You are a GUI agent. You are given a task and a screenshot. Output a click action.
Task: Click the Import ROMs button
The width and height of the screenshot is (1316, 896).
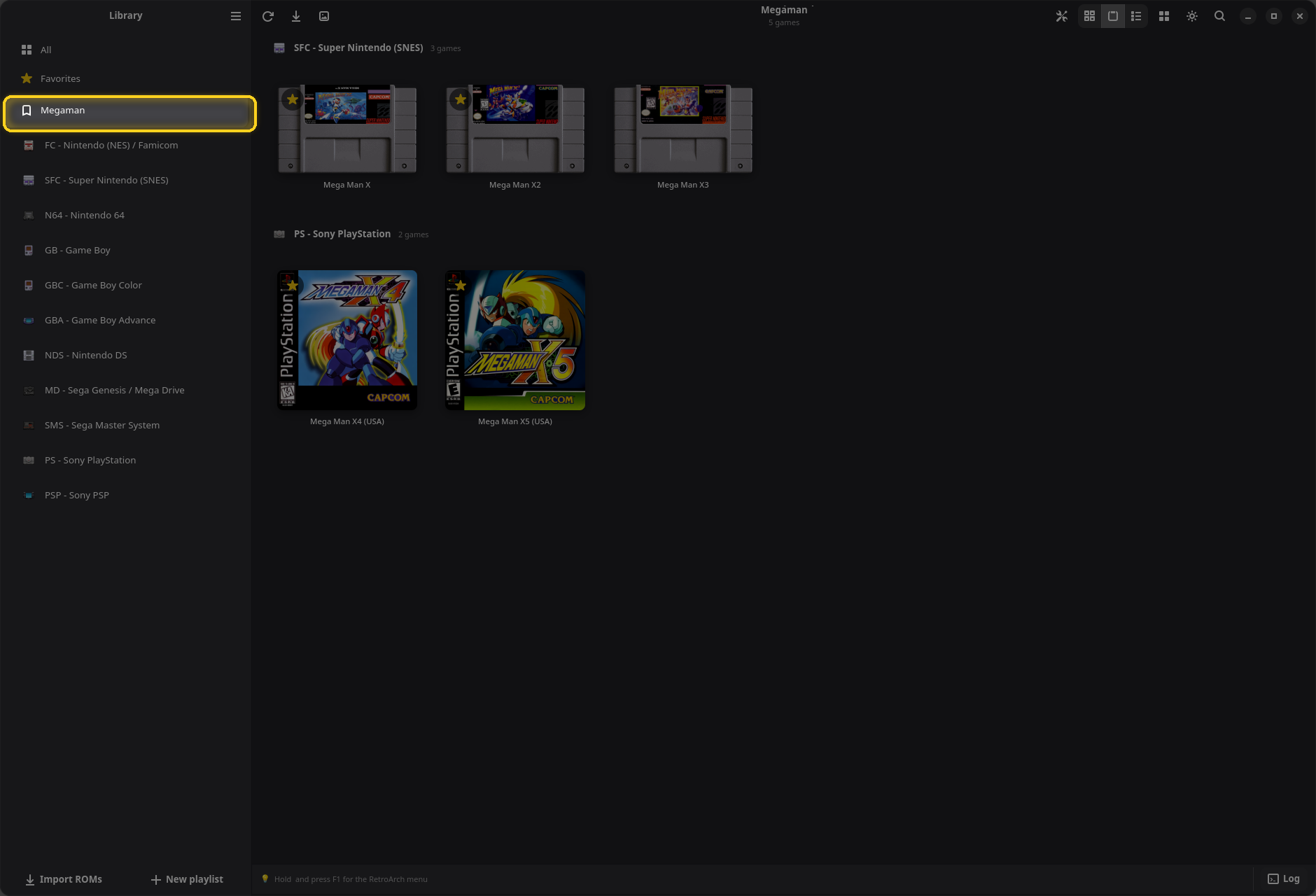point(64,879)
